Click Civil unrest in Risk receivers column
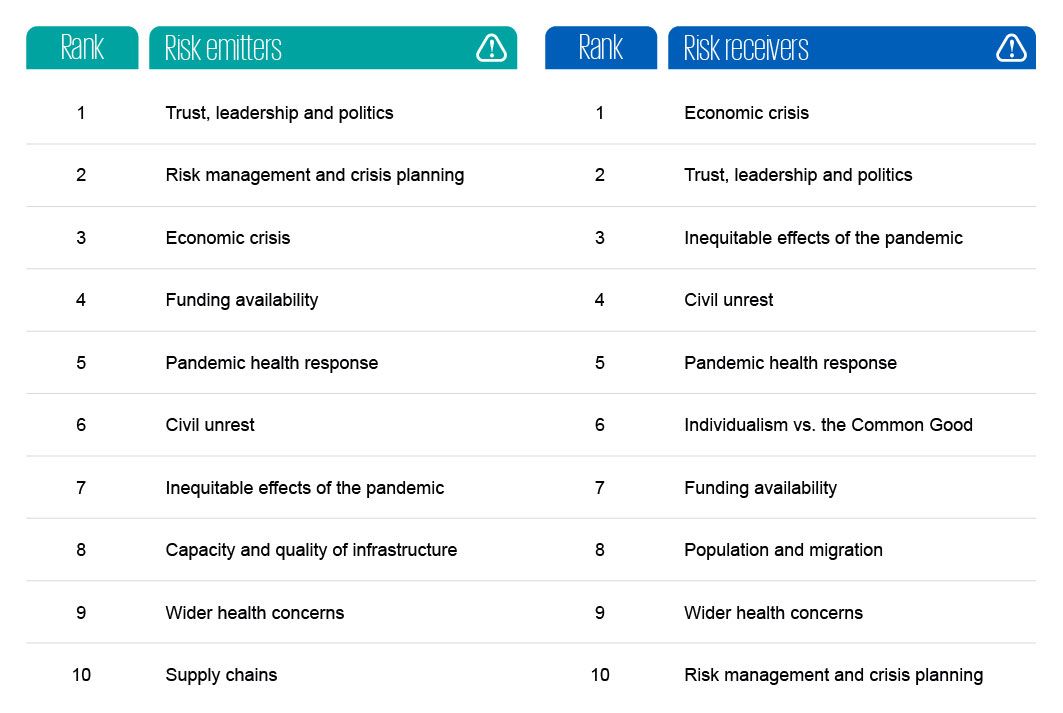This screenshot has width=1063, height=713. [x=728, y=300]
